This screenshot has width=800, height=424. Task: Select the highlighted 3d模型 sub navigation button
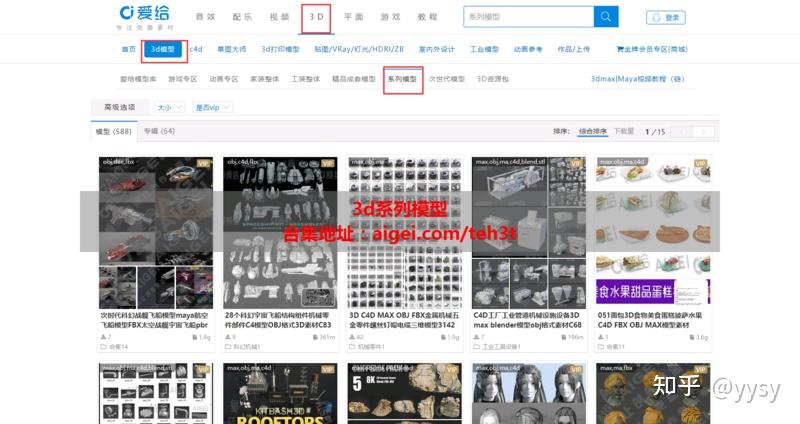click(x=163, y=49)
